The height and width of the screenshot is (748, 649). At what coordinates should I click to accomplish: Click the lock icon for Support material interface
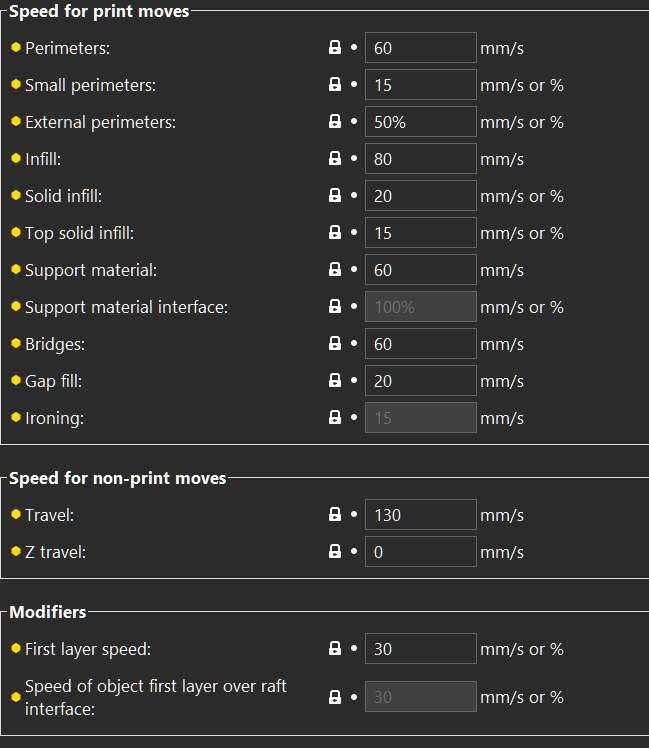[x=335, y=306]
